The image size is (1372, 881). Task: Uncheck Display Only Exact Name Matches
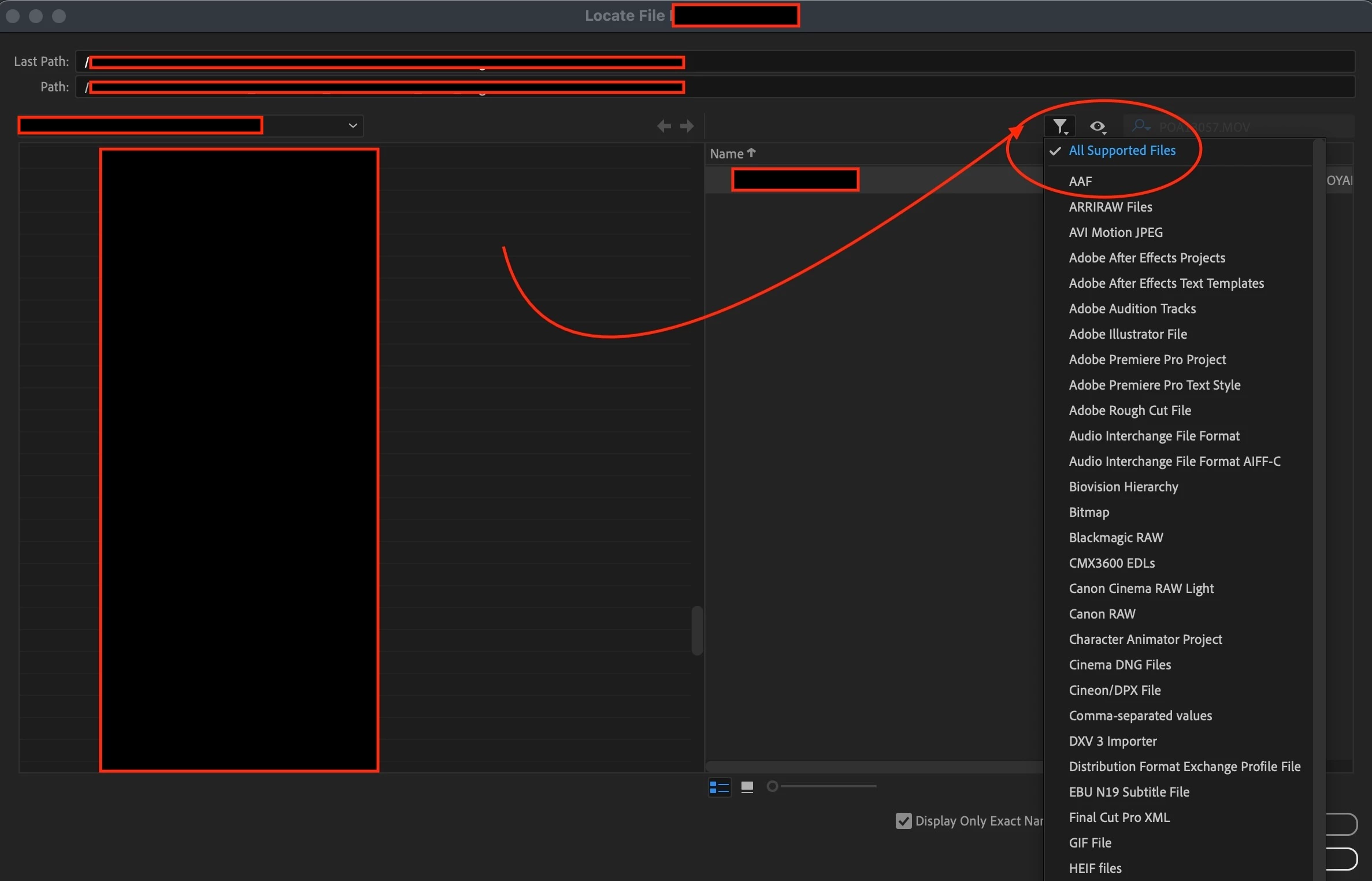click(903, 821)
